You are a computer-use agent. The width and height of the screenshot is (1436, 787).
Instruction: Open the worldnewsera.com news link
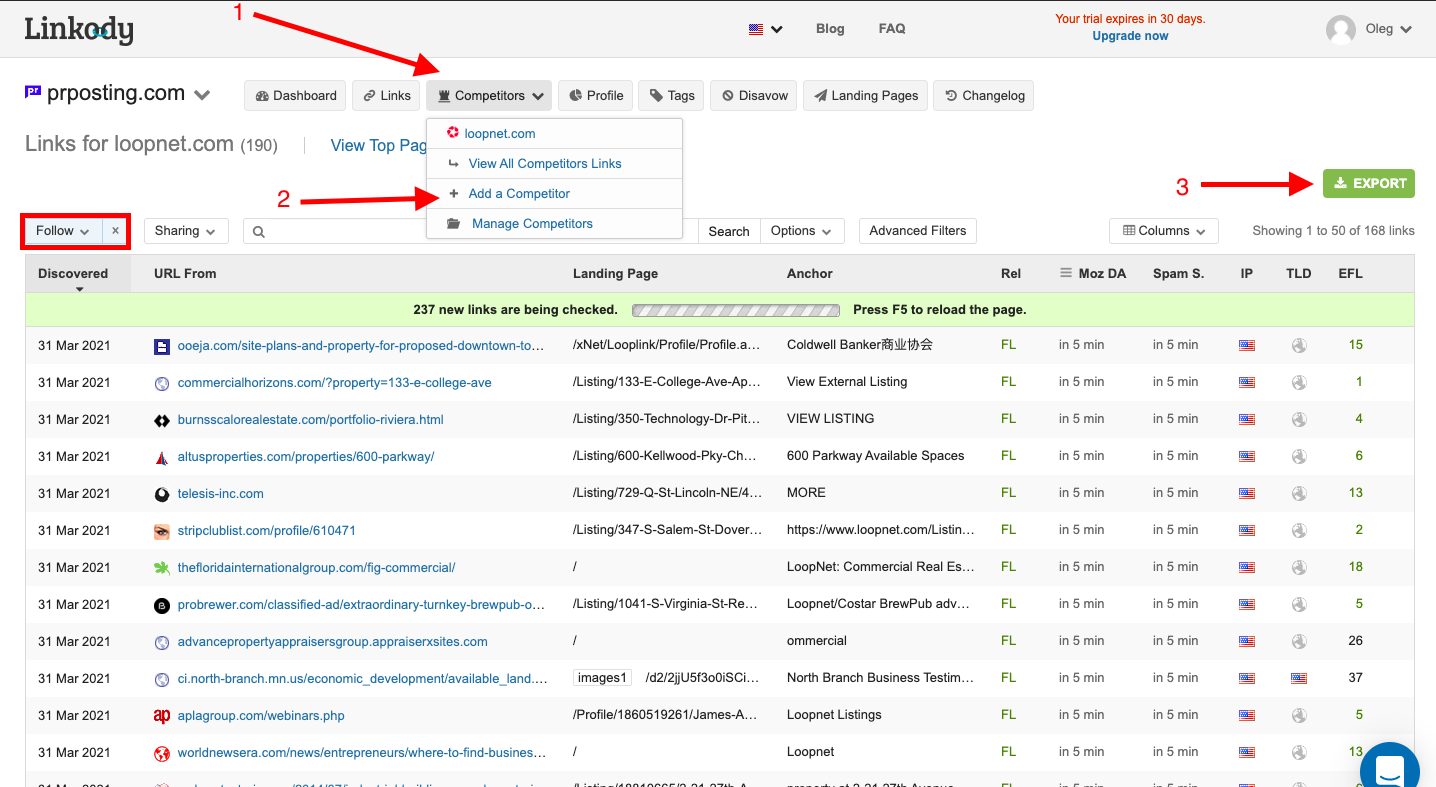click(362, 753)
